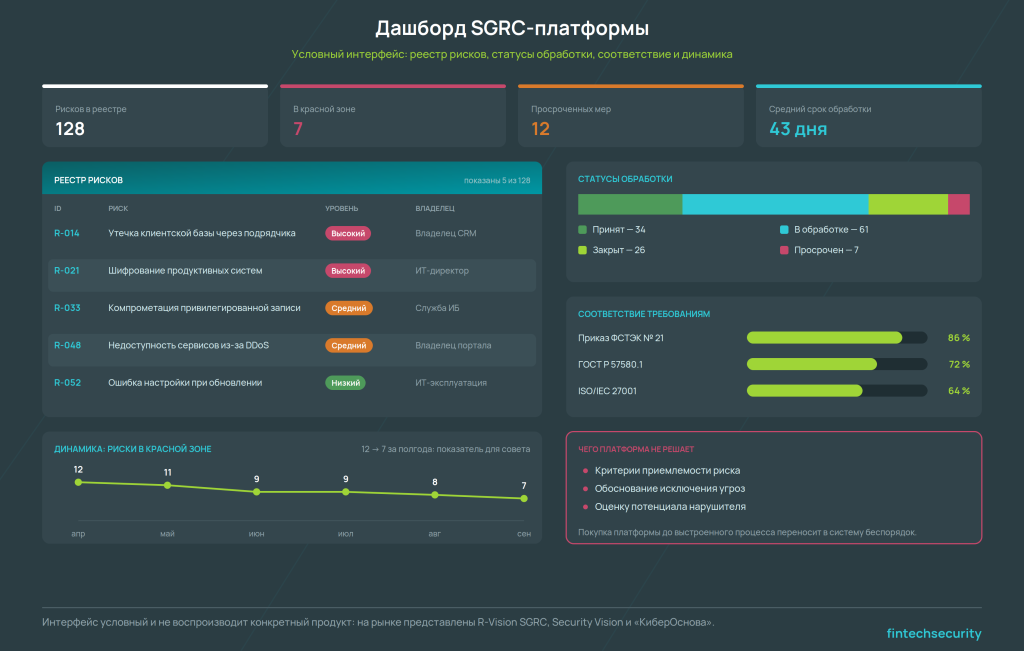Click 'Средний' badge in R-033 row

(x=349, y=308)
